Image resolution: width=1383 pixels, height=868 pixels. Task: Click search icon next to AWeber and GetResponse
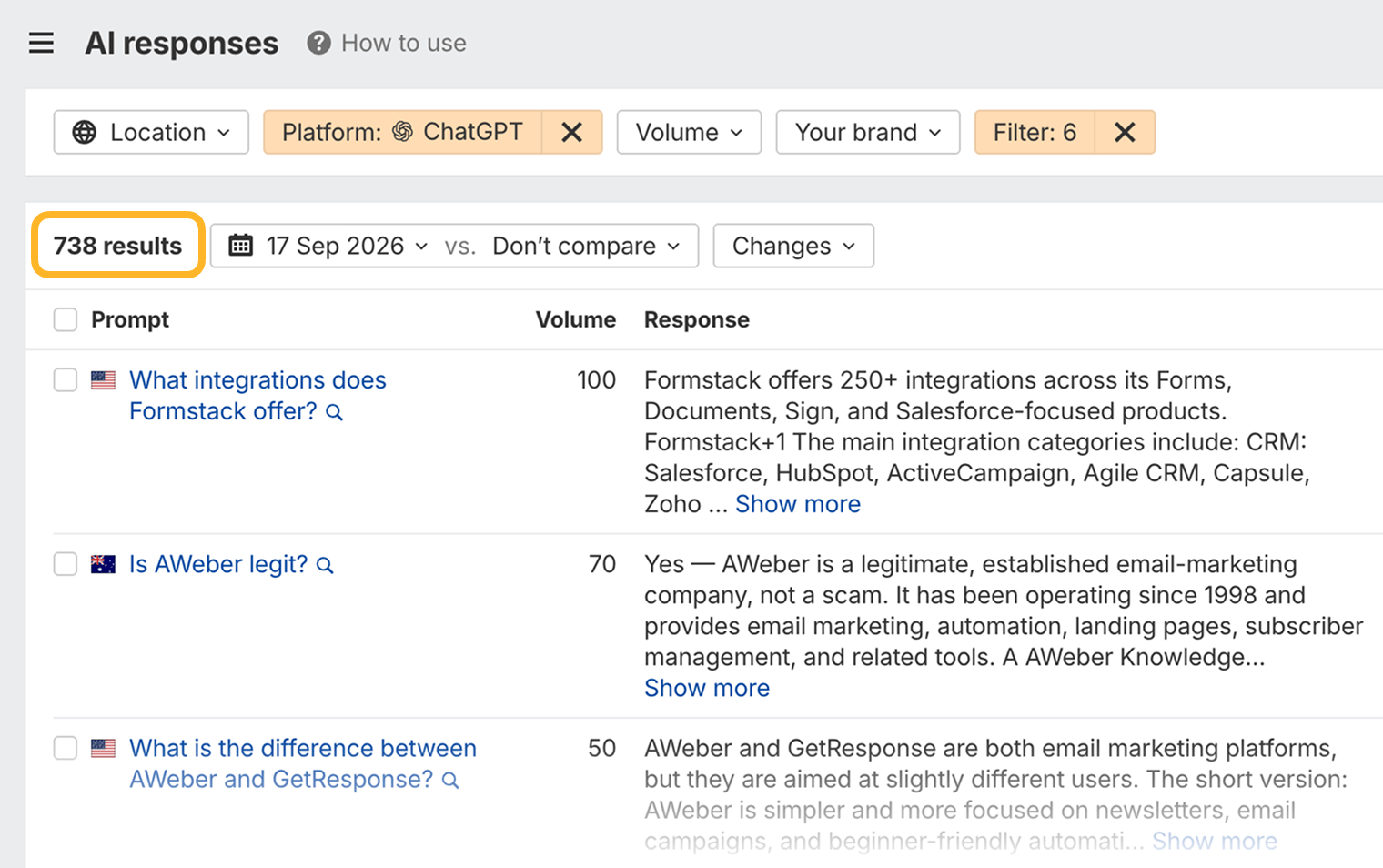450,780
